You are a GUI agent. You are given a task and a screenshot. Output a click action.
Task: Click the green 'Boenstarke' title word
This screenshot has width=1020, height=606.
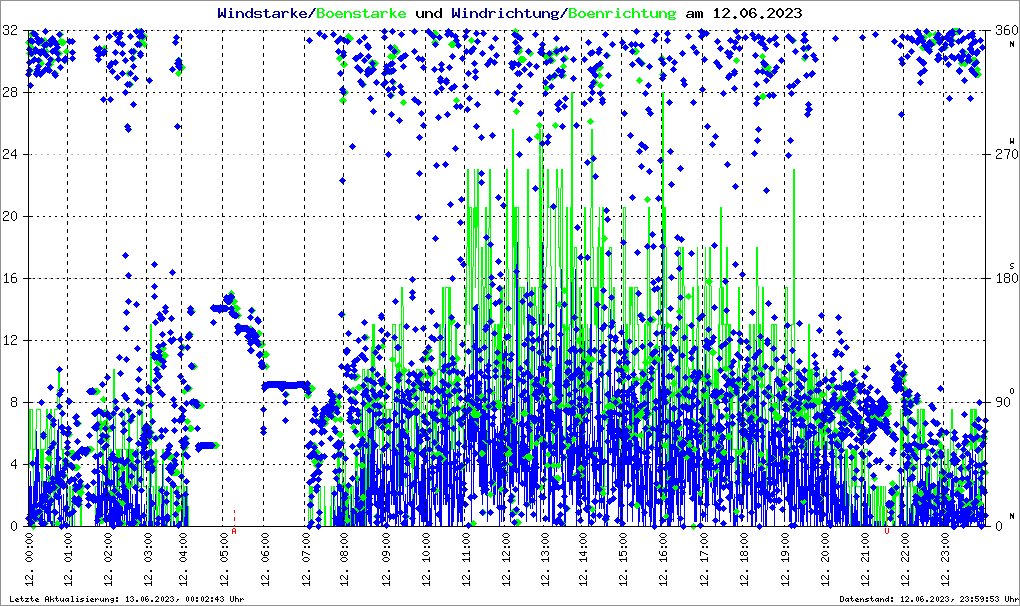coord(361,13)
